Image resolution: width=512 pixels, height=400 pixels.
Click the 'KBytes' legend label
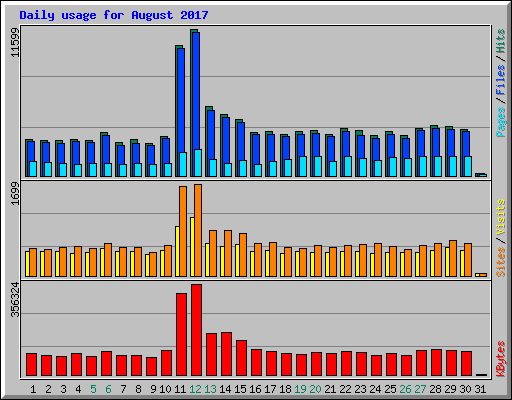[501, 359]
